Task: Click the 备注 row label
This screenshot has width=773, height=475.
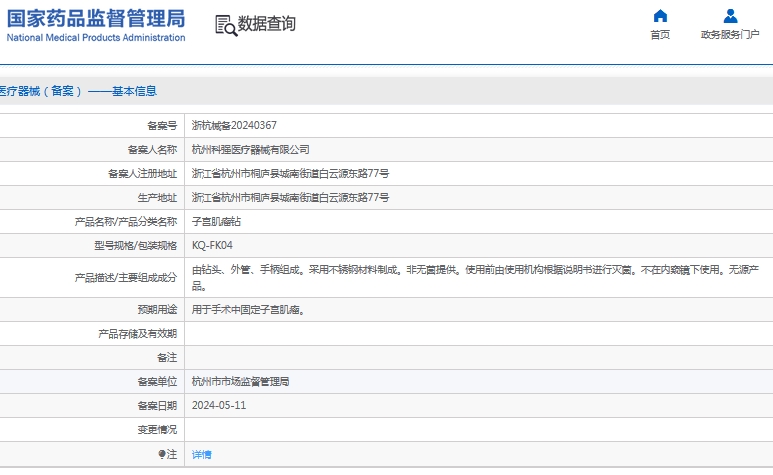Action: pos(167,358)
